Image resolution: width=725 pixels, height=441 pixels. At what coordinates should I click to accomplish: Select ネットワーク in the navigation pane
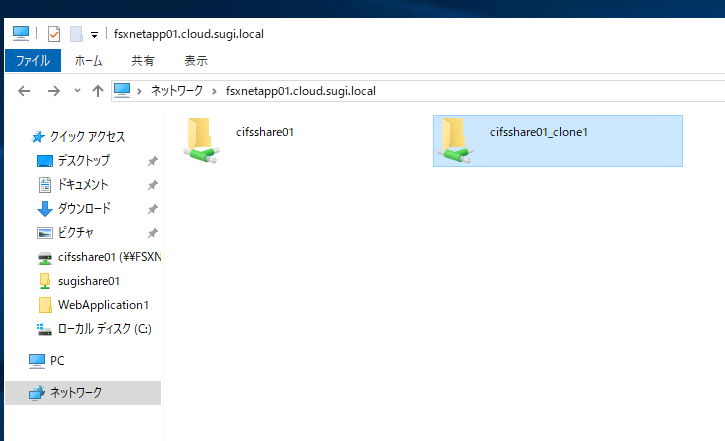[x=83, y=393]
